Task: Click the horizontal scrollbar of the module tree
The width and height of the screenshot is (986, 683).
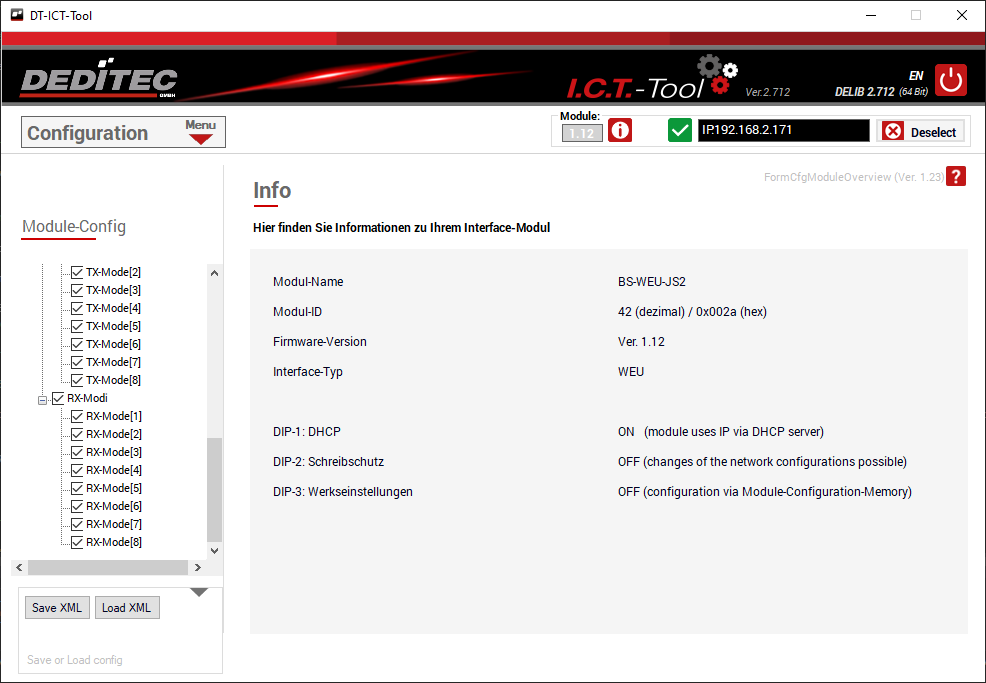Action: pos(108,567)
